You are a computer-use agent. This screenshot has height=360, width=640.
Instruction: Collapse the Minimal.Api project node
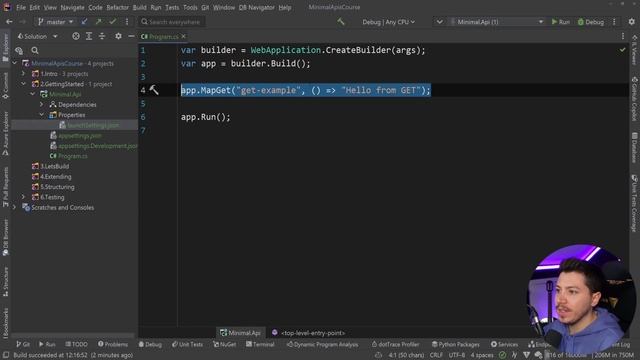[33, 94]
